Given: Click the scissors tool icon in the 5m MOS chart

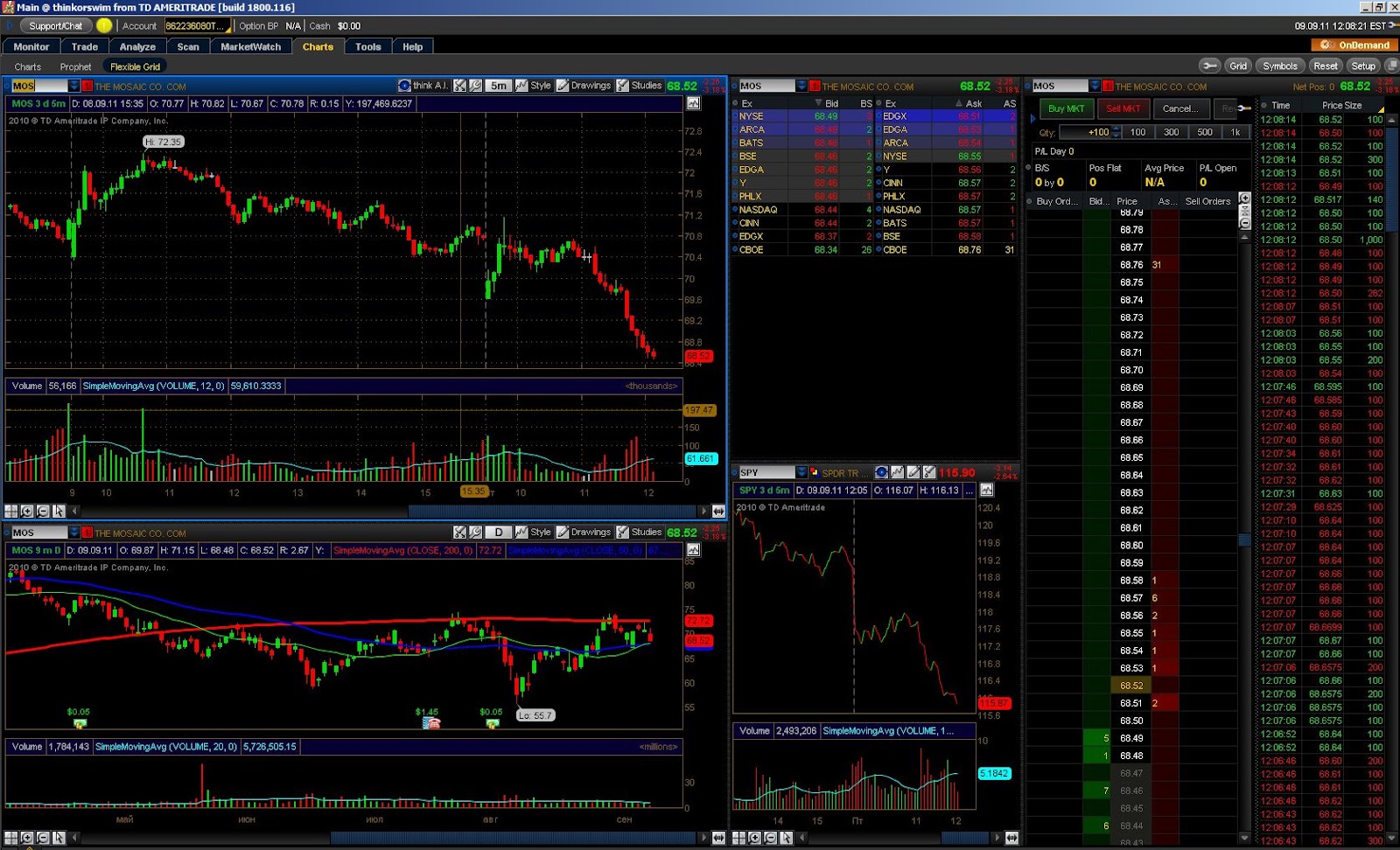Looking at the screenshot, I should tap(460, 86).
